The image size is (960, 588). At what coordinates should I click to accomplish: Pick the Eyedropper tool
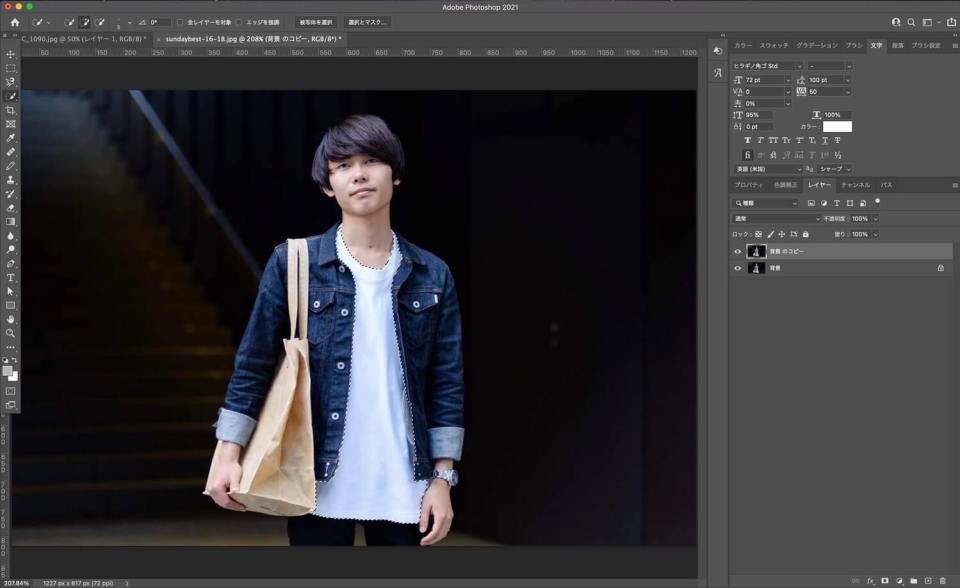[10, 138]
